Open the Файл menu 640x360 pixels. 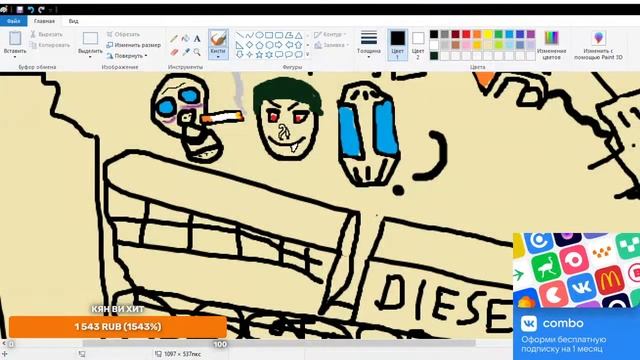click(13, 21)
